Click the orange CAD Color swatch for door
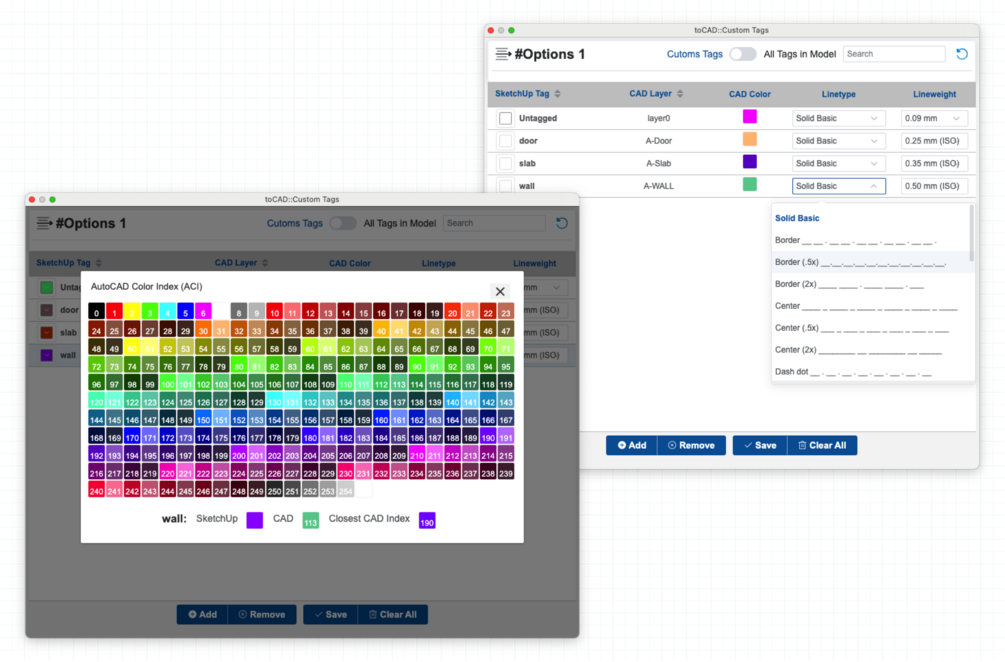Image resolution: width=1005 pixels, height=662 pixels. (749, 139)
